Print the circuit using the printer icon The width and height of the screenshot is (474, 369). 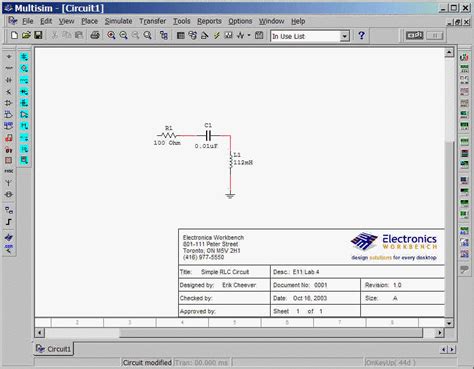[95, 35]
